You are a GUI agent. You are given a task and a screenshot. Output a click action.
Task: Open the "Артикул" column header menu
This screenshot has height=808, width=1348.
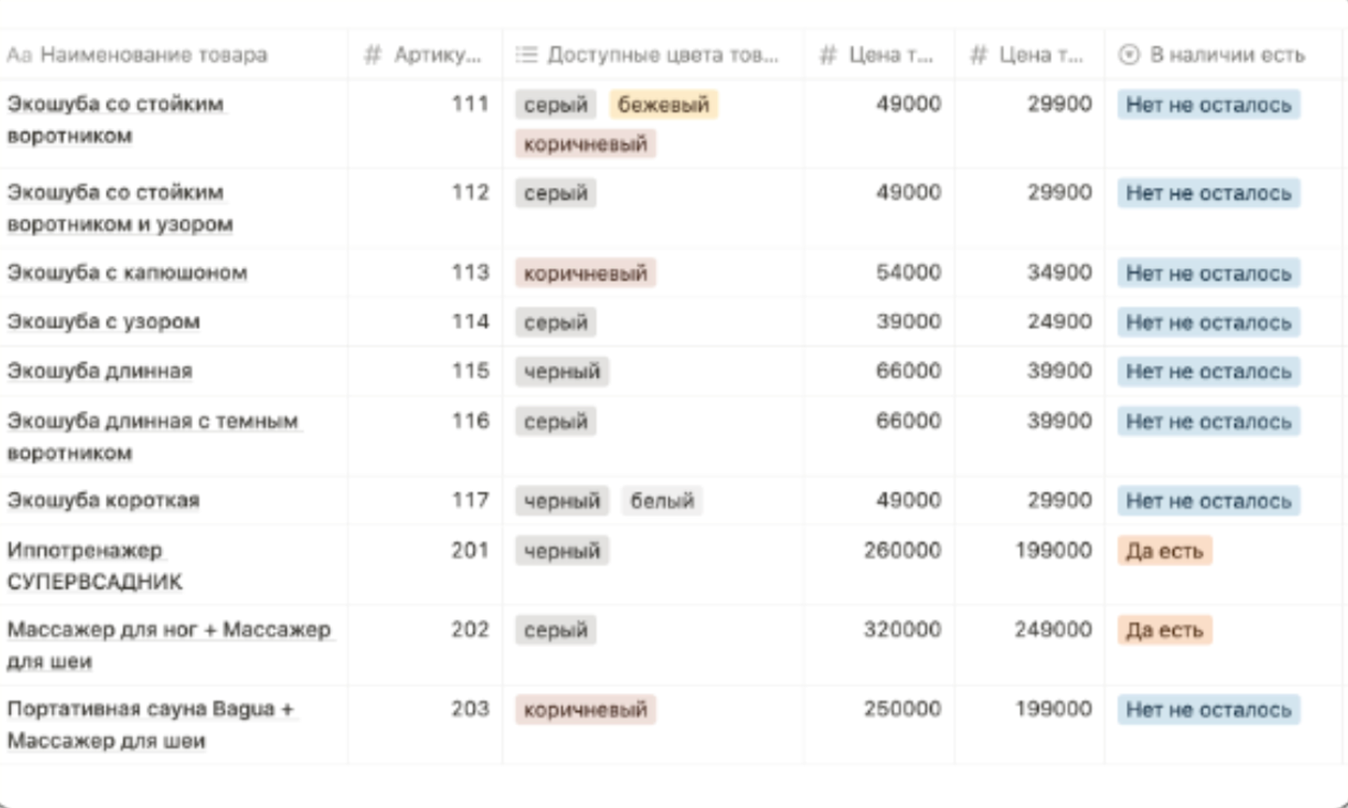point(437,55)
